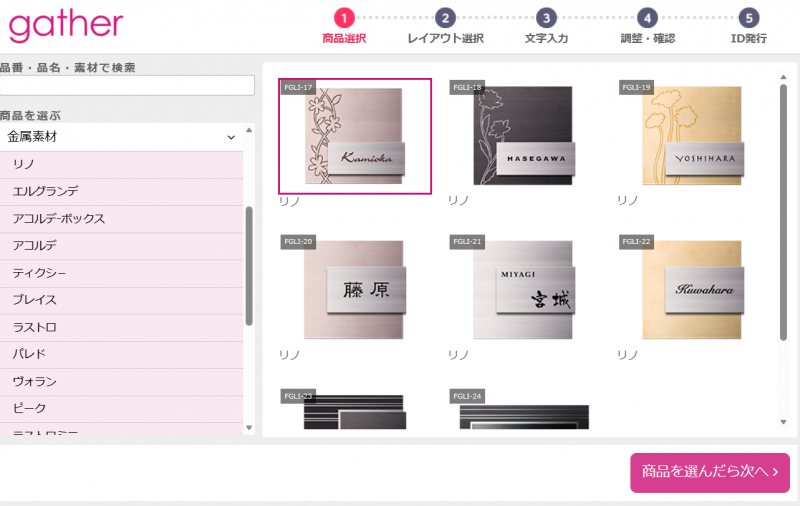Select the FGLI-20 藤原 nameplate
The height and width of the screenshot is (506, 800).
tap(355, 291)
